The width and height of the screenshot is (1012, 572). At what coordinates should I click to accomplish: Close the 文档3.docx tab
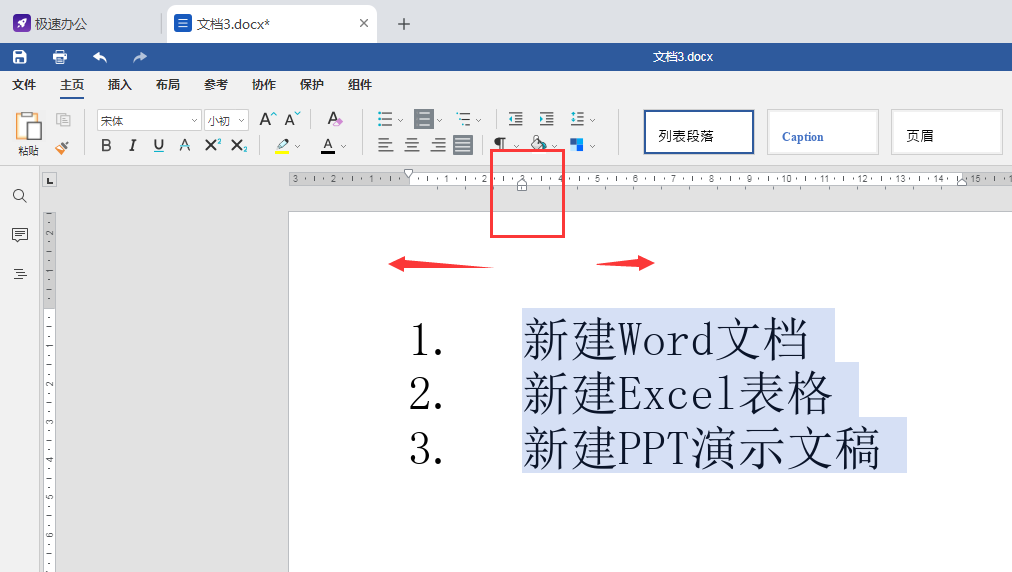(x=364, y=23)
